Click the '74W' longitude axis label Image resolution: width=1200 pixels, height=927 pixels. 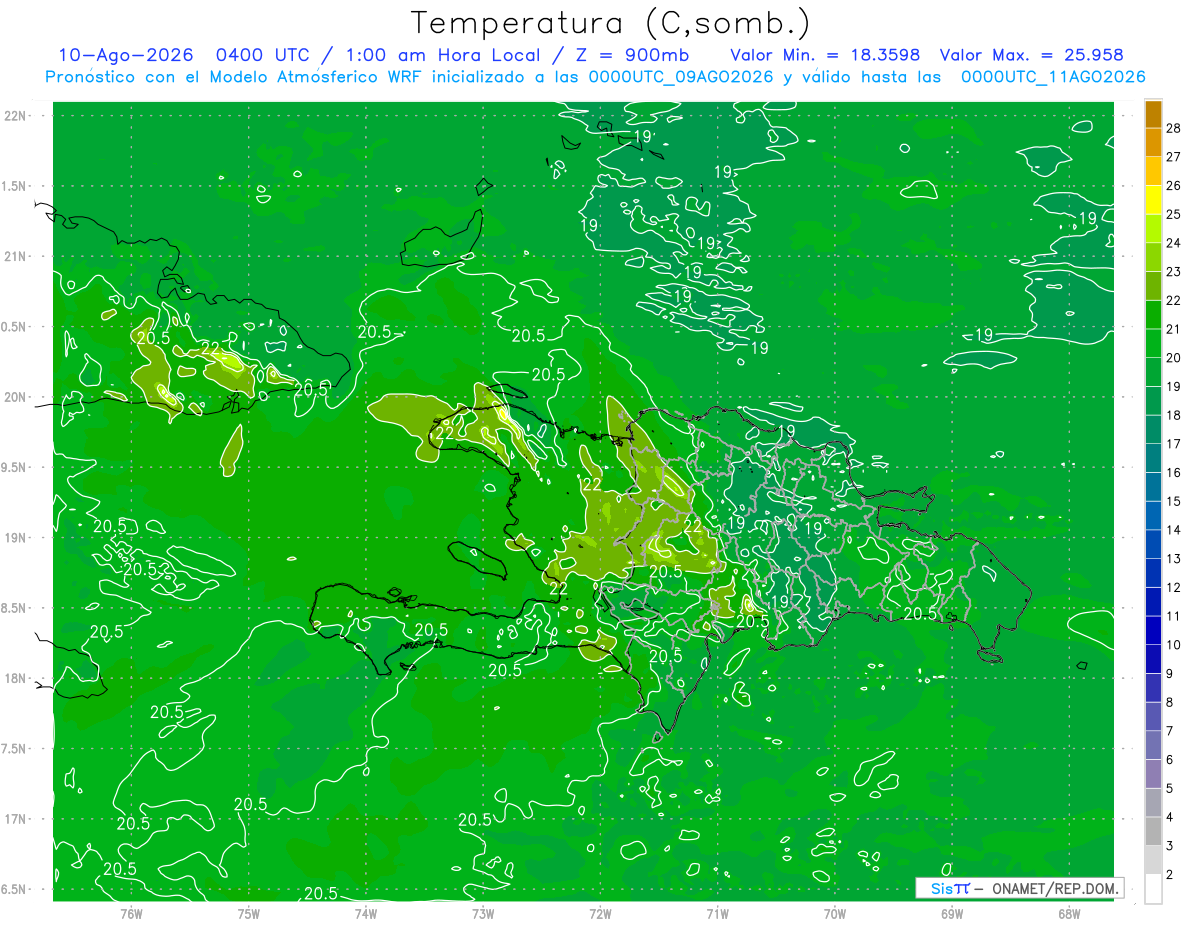click(366, 913)
